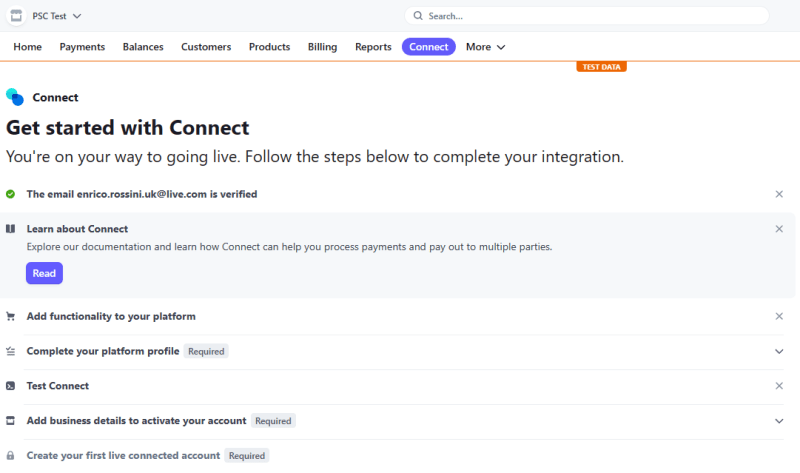Open the Payments tab
The height and width of the screenshot is (473, 800).
[x=82, y=47]
